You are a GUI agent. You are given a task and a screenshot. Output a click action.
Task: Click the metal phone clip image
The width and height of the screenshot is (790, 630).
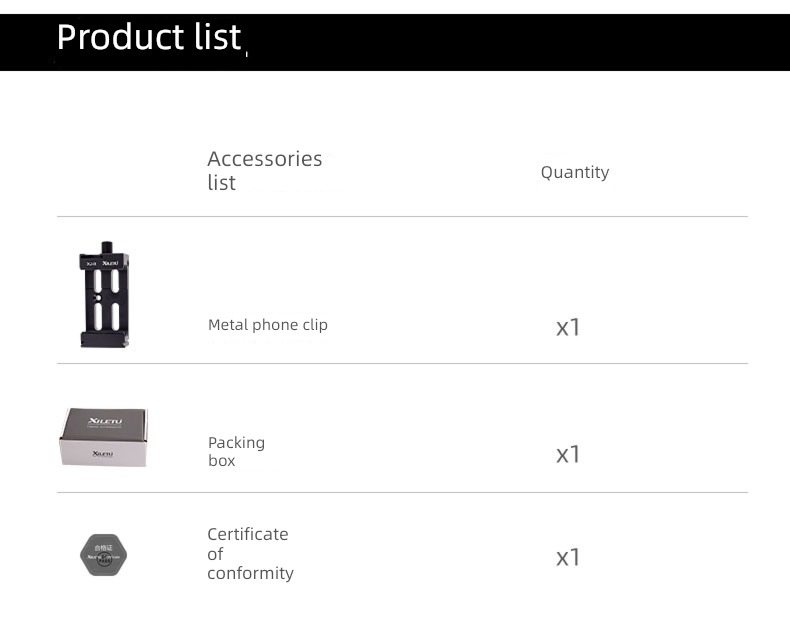pos(104,294)
